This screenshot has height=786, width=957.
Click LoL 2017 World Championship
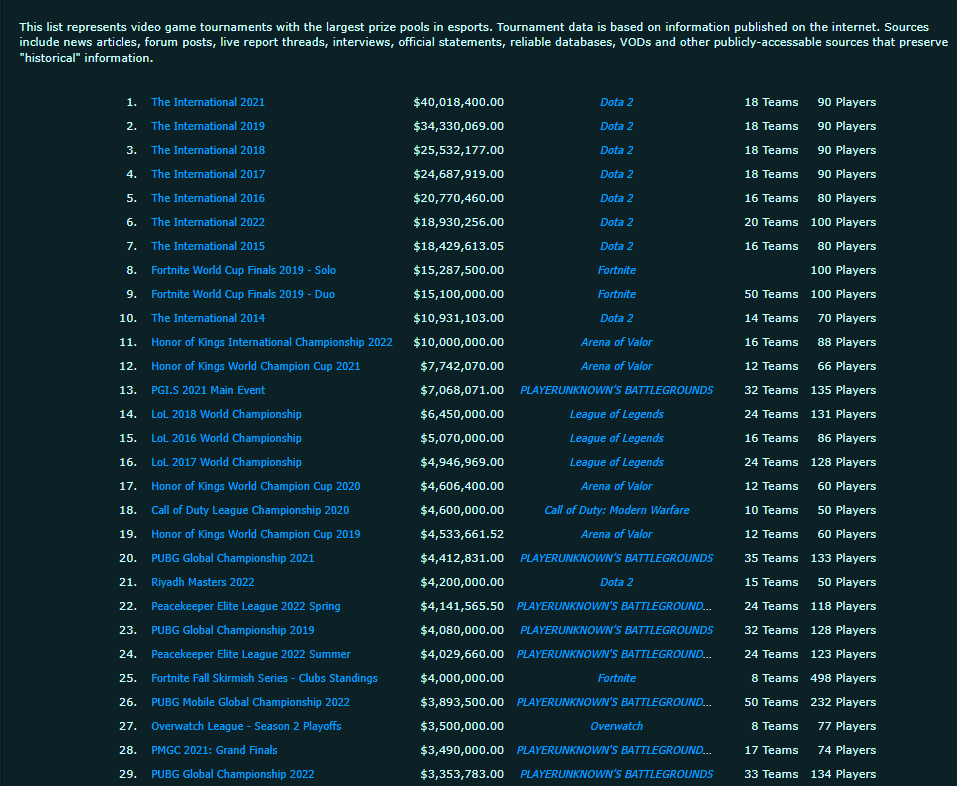226,462
